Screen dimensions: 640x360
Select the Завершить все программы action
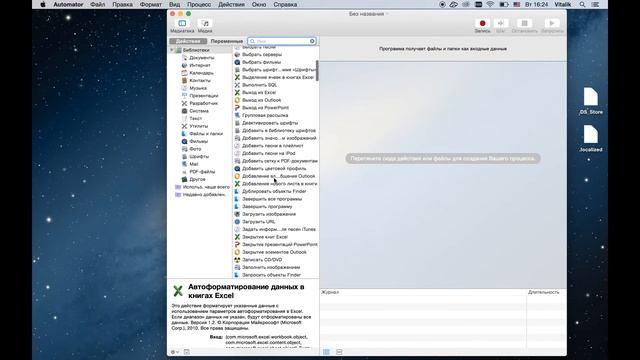click(x=272, y=199)
